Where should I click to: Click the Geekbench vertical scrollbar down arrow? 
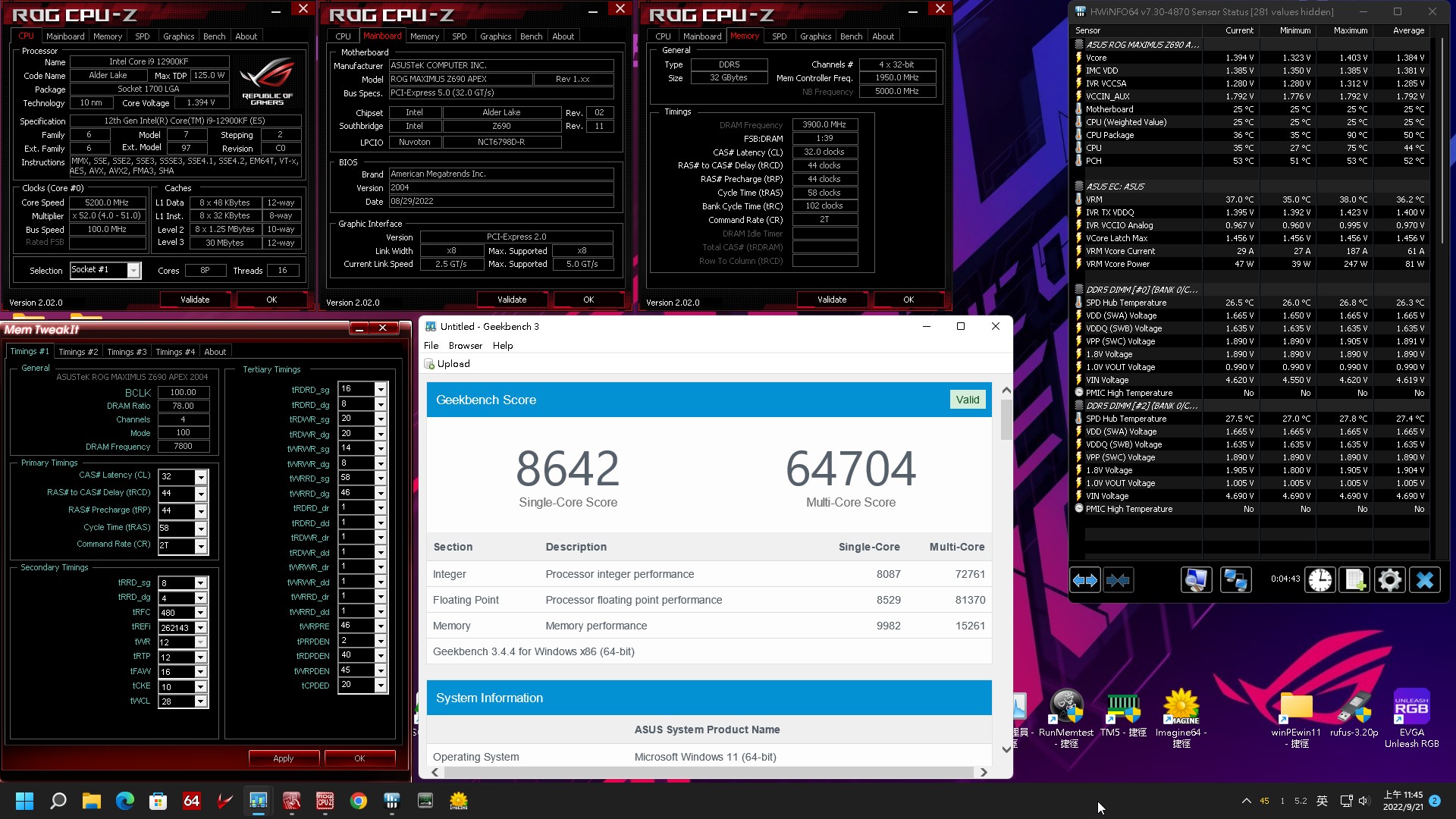(x=1006, y=749)
